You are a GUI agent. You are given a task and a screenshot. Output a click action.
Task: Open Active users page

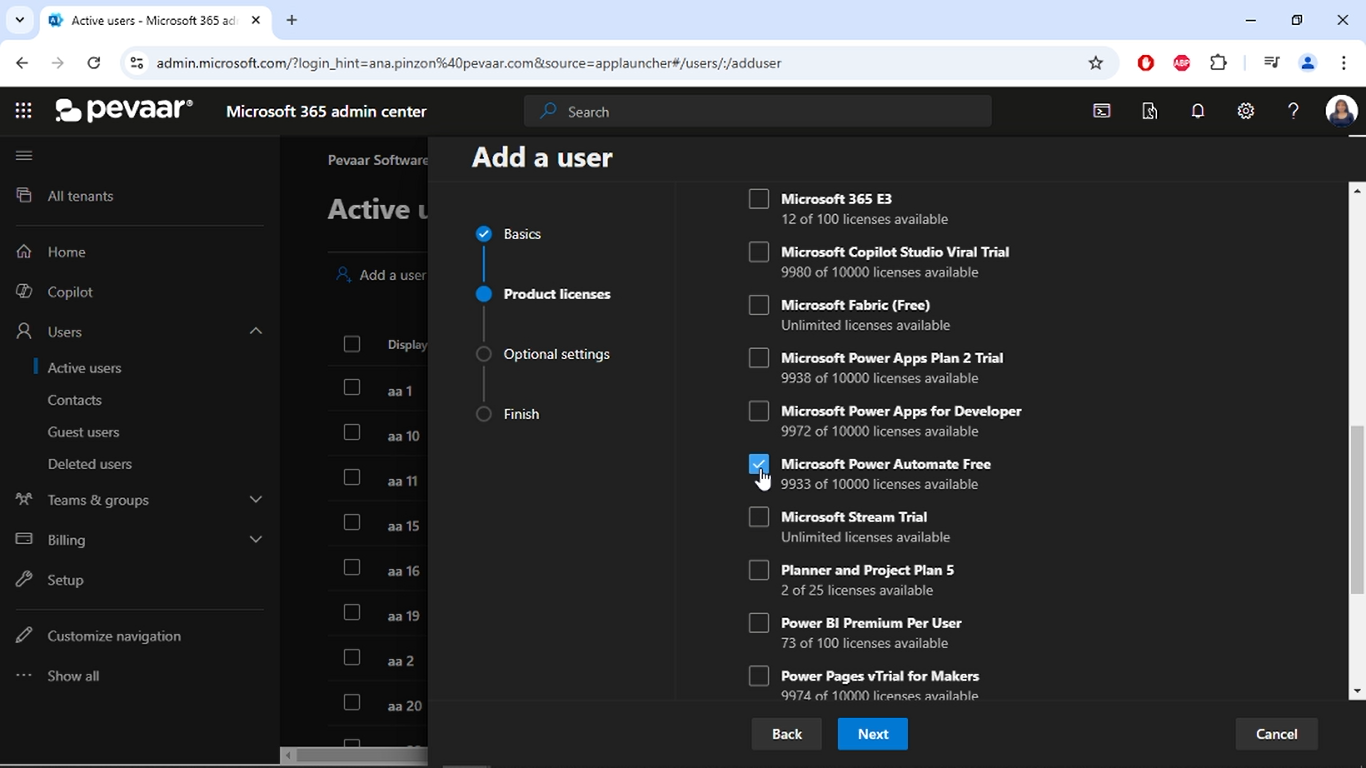(84, 368)
